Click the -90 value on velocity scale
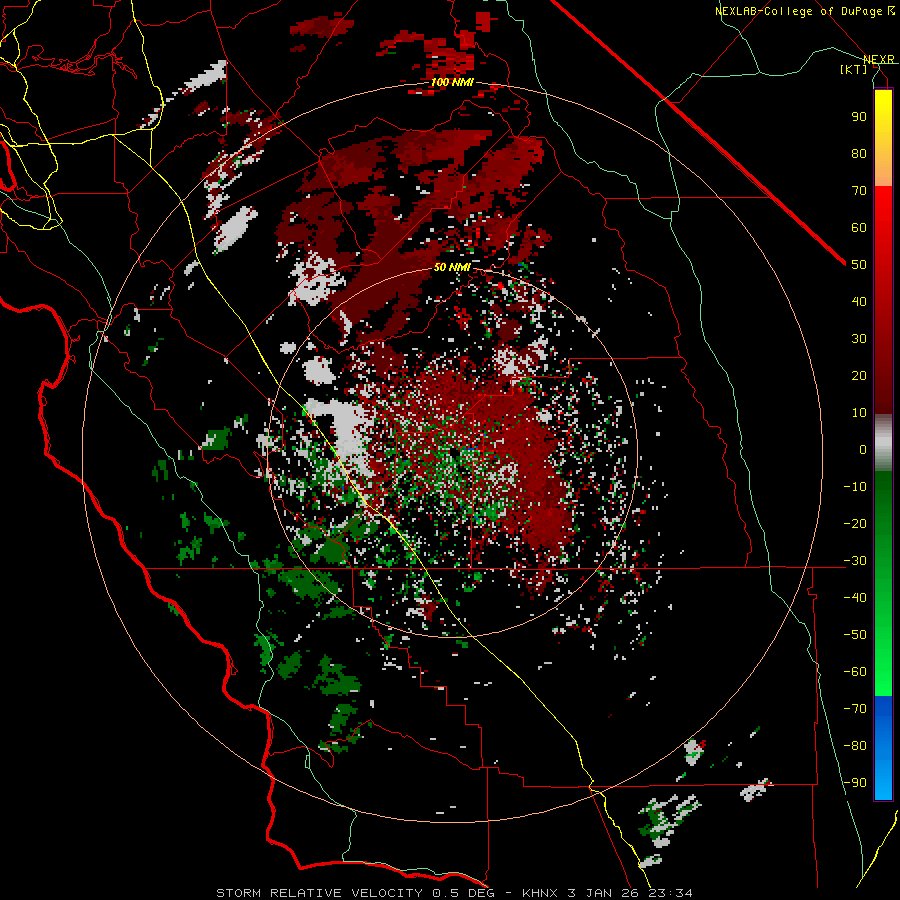 pos(855,782)
